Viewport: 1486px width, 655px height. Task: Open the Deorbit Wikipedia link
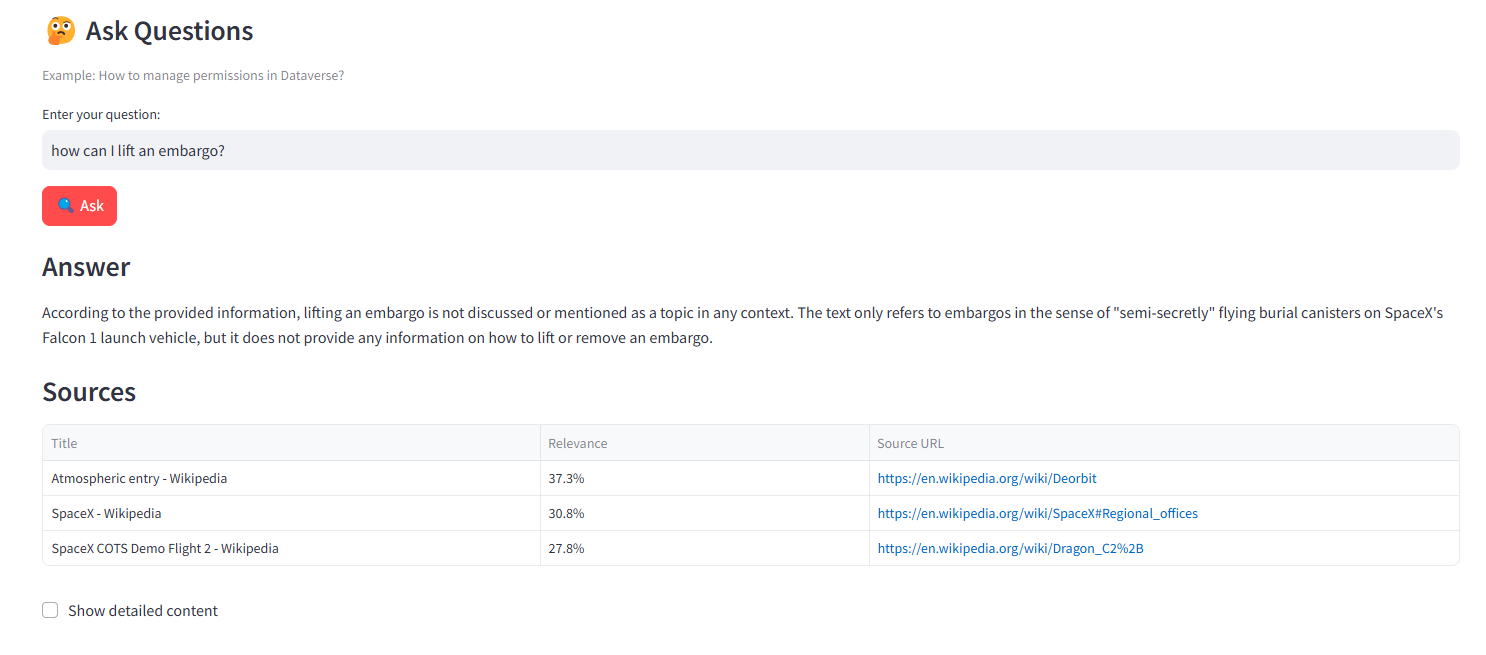click(x=986, y=479)
